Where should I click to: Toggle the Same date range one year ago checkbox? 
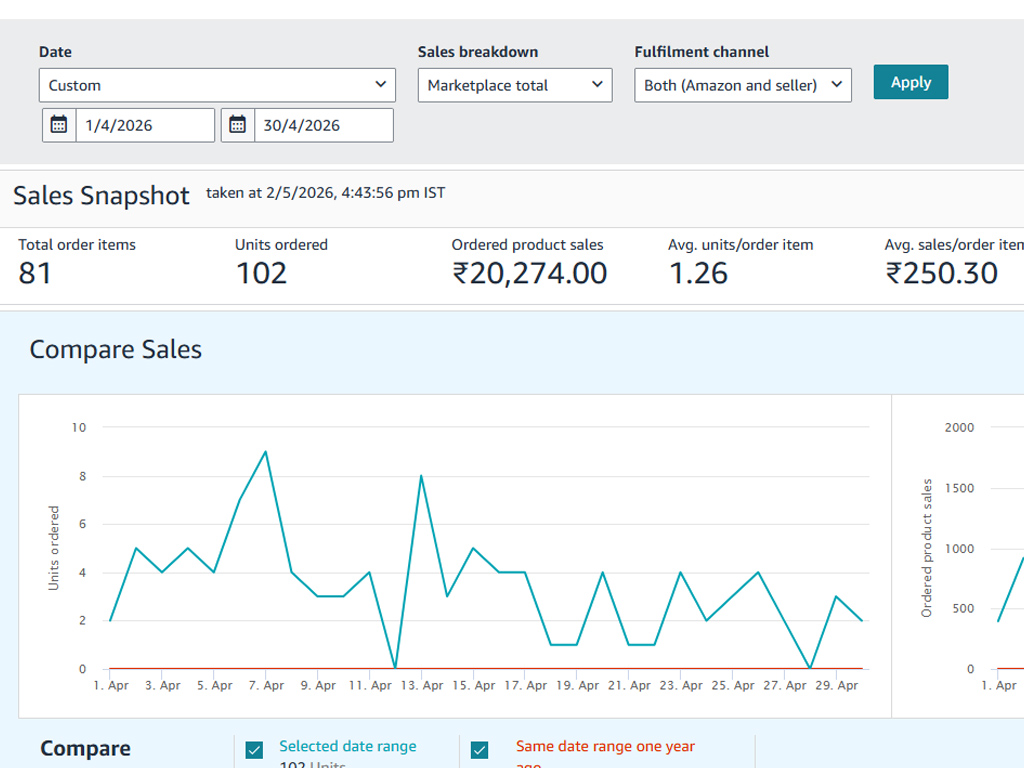pyautogui.click(x=479, y=750)
